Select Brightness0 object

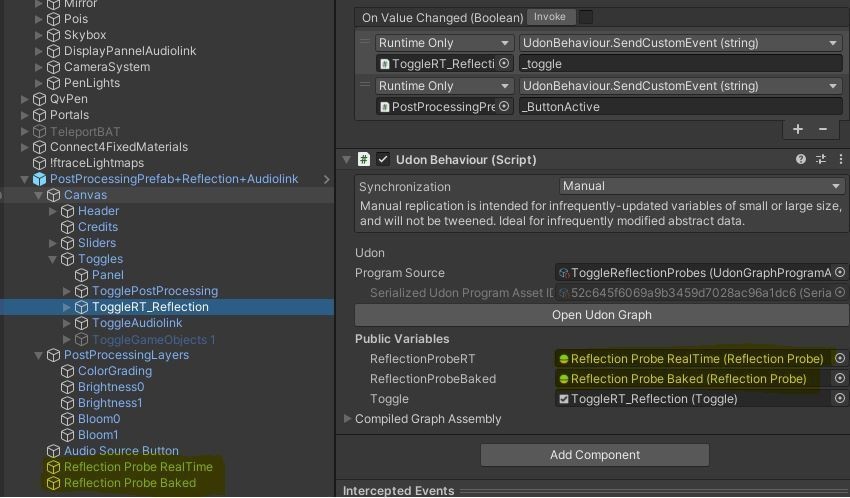tap(111, 387)
